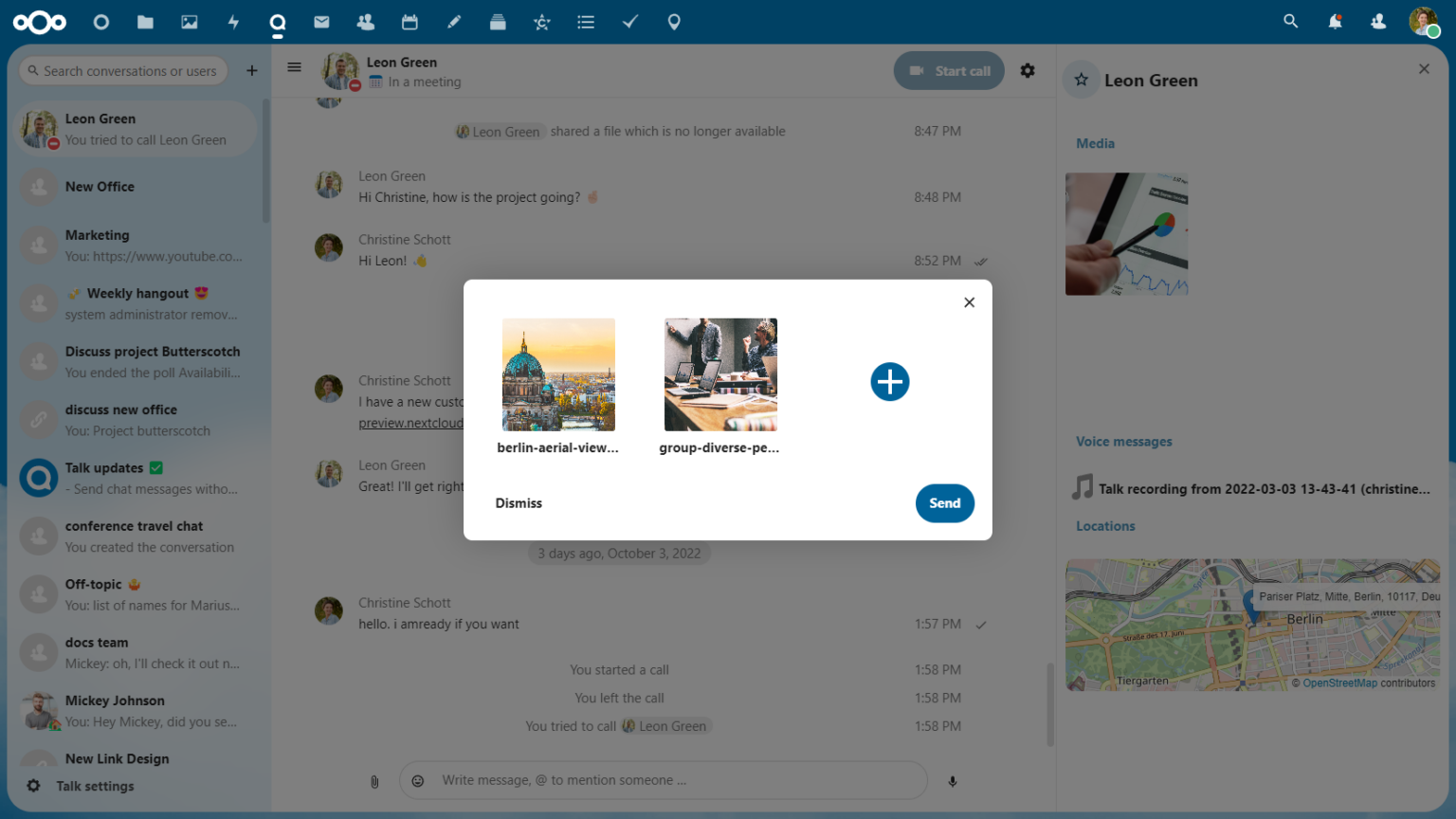Open conversation settings gear

(1028, 70)
